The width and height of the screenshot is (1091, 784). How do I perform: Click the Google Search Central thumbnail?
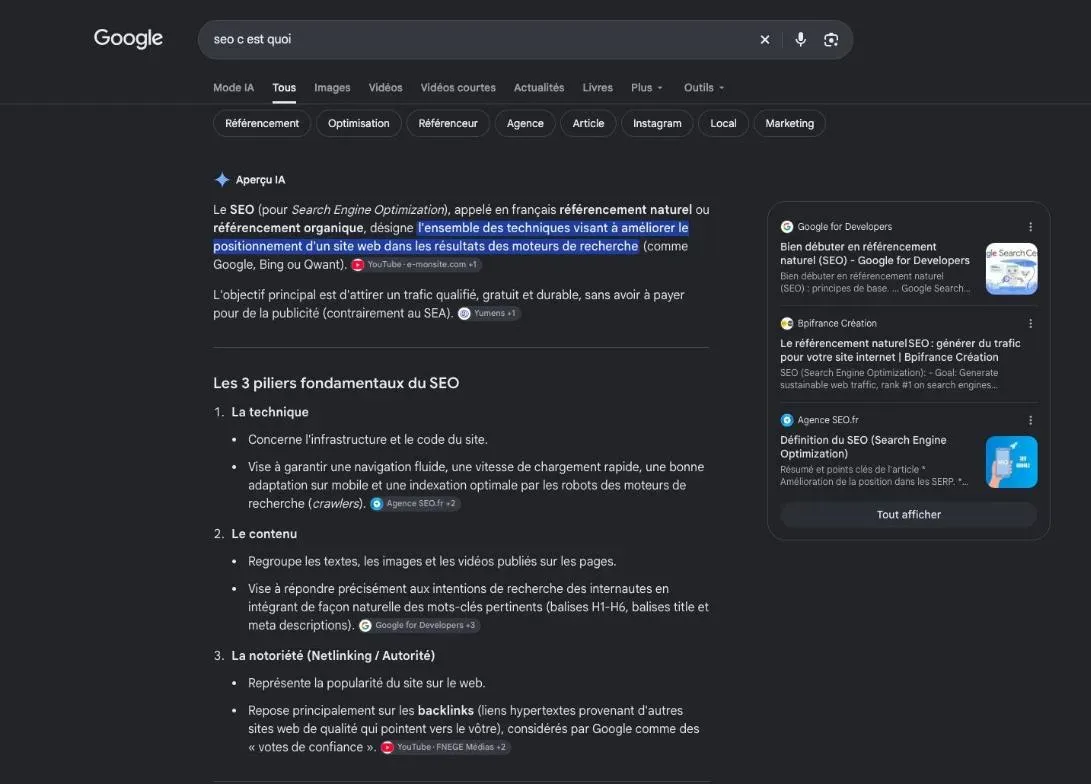click(1012, 269)
